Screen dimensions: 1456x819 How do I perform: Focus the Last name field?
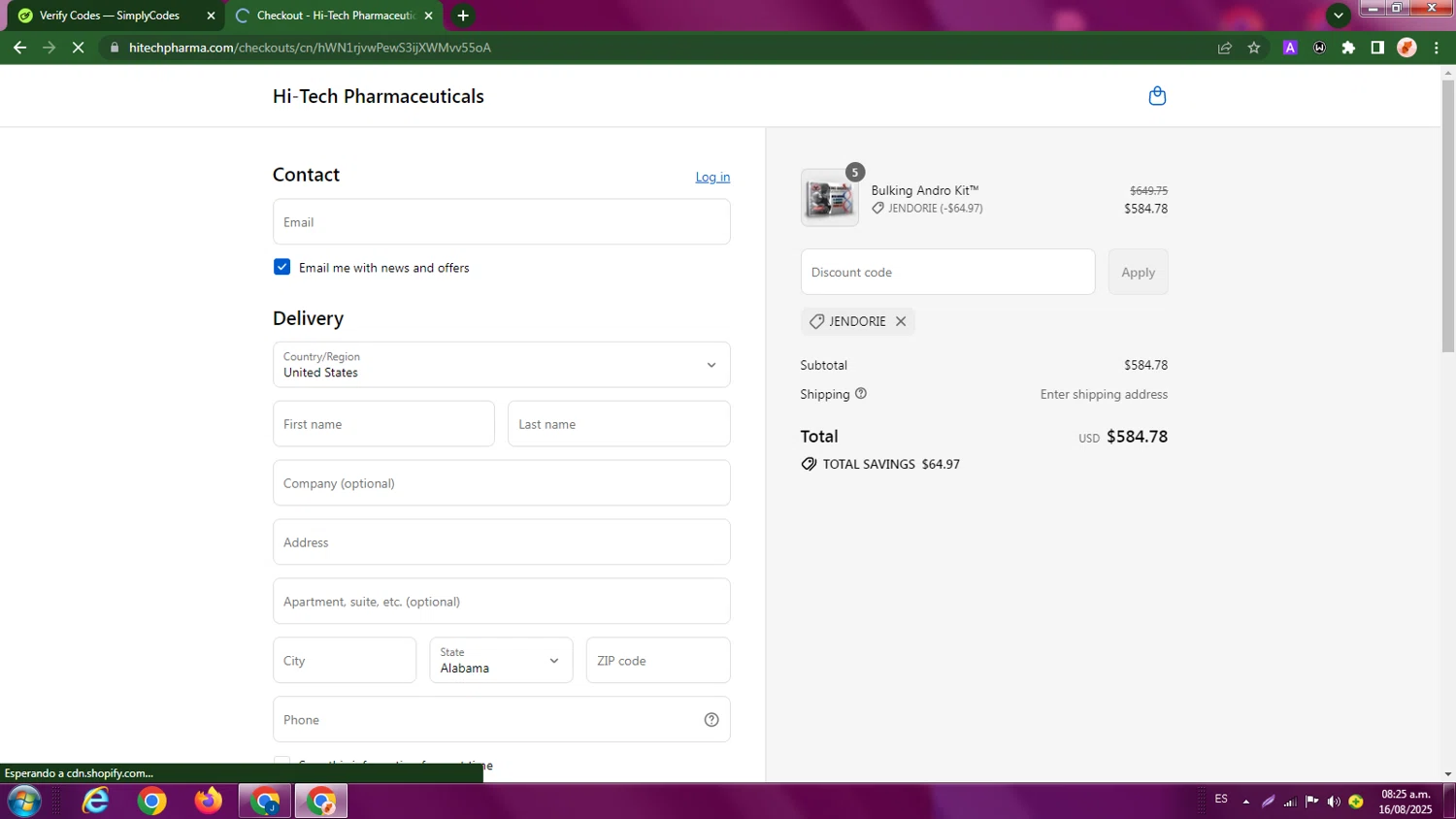coord(619,424)
